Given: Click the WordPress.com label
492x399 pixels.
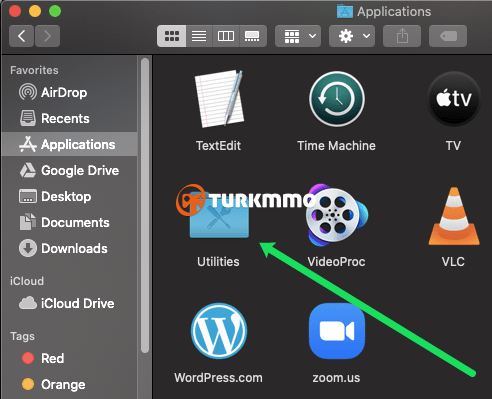Looking at the screenshot, I should pos(218,378).
